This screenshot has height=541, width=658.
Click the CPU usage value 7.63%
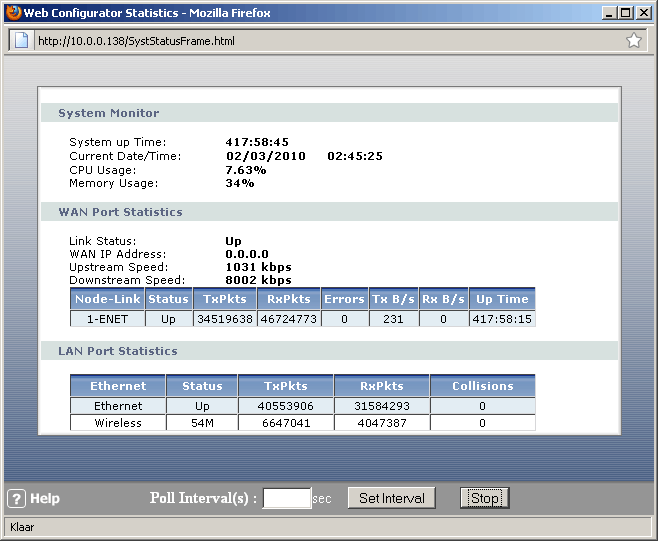(x=246, y=170)
